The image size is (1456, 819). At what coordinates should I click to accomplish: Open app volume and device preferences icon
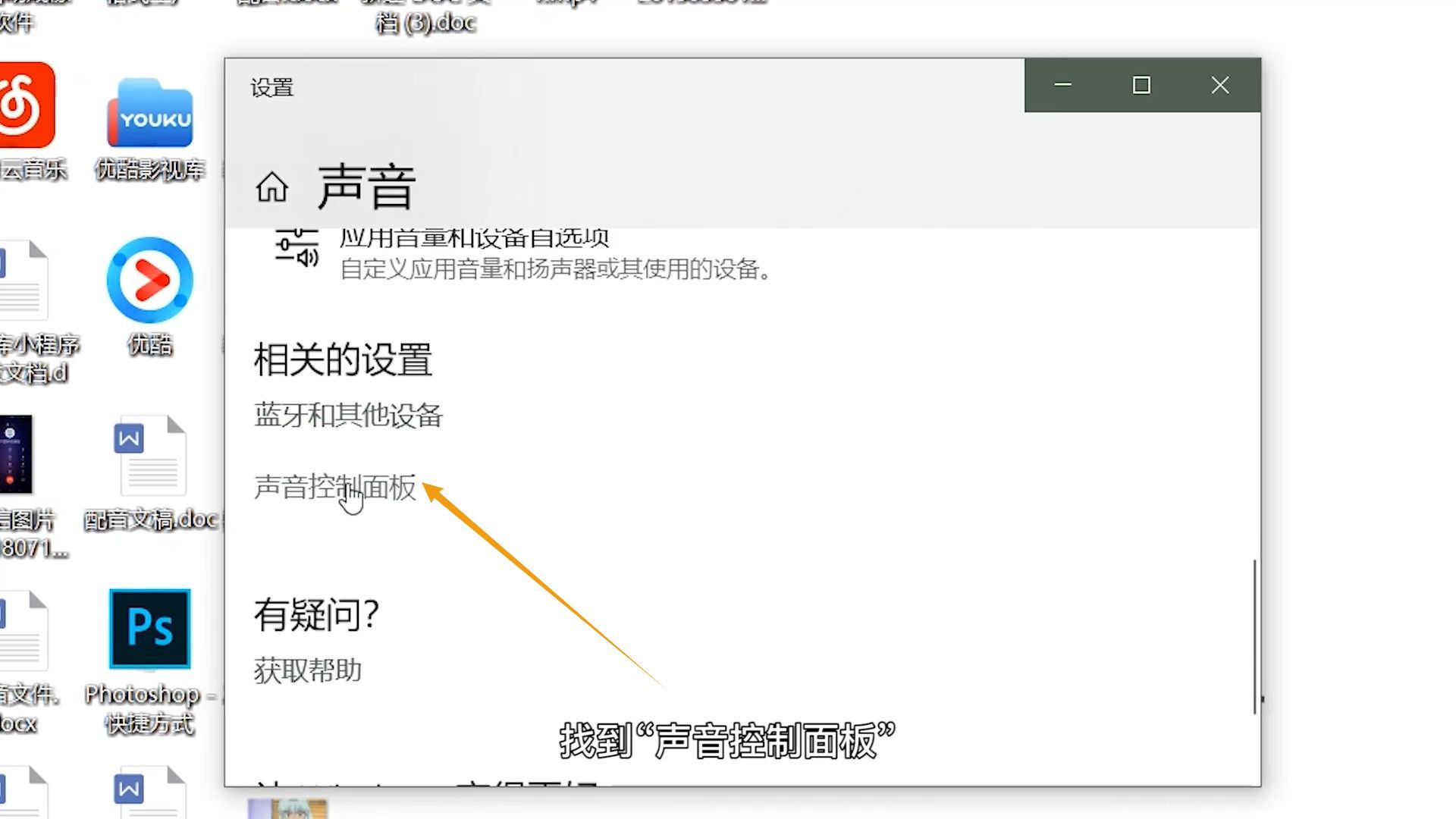point(297,248)
